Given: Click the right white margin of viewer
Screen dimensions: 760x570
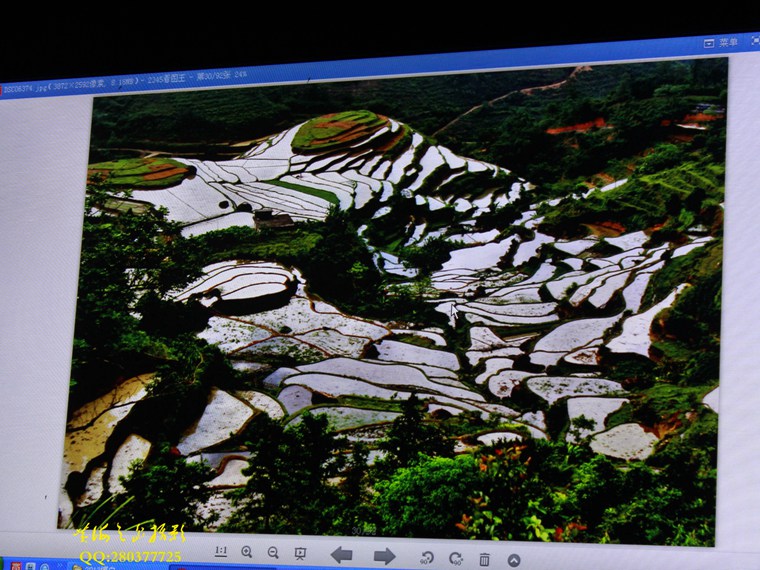Looking at the screenshot, I should tap(740, 300).
